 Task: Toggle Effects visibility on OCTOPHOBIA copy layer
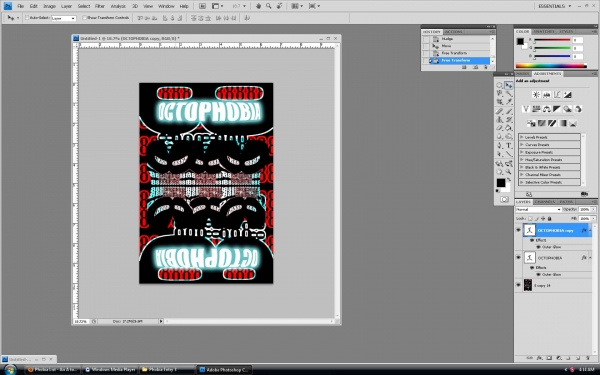click(532, 240)
